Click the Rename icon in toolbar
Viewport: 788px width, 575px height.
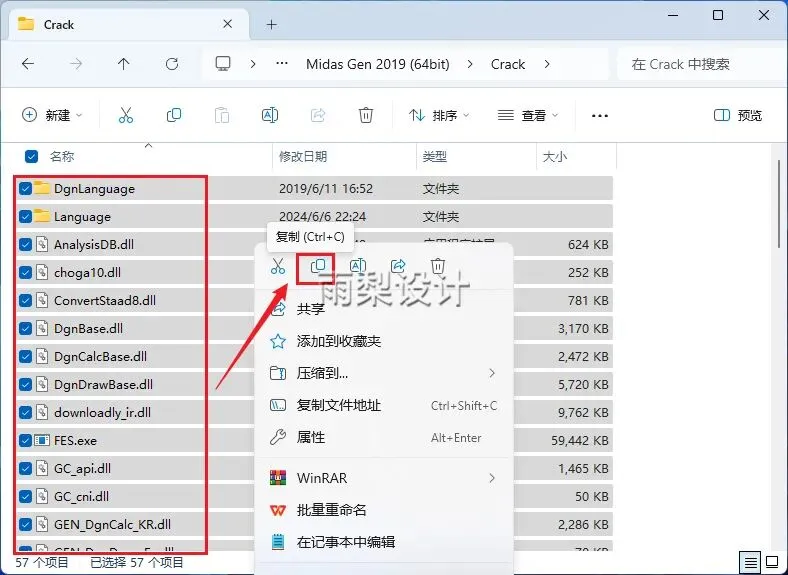point(270,115)
